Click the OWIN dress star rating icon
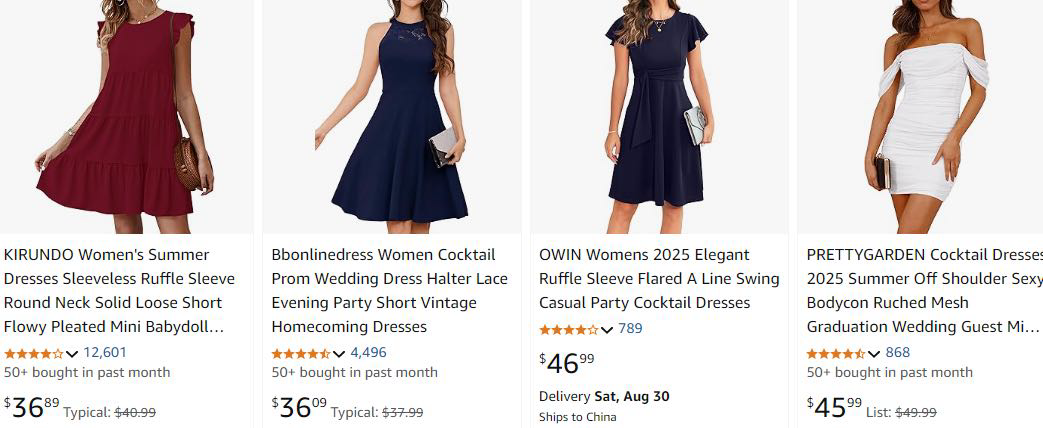 coord(568,329)
